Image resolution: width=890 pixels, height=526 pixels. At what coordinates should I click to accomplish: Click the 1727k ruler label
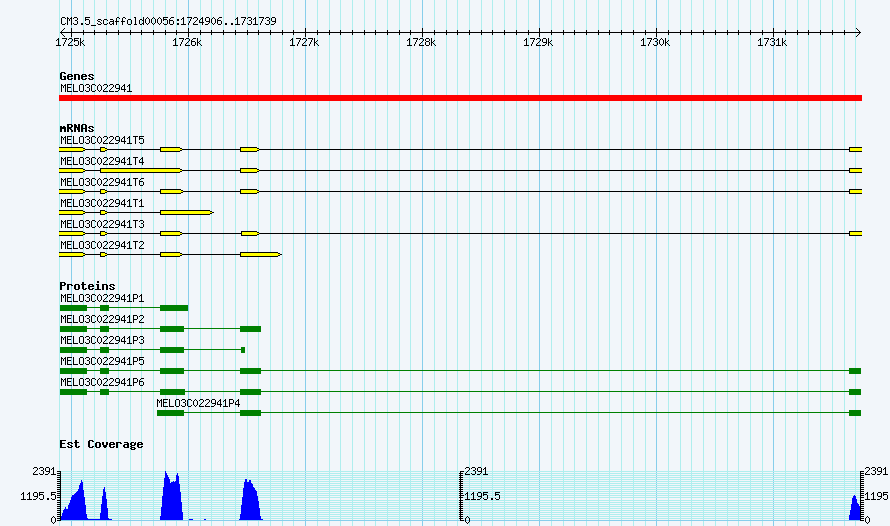pos(304,43)
